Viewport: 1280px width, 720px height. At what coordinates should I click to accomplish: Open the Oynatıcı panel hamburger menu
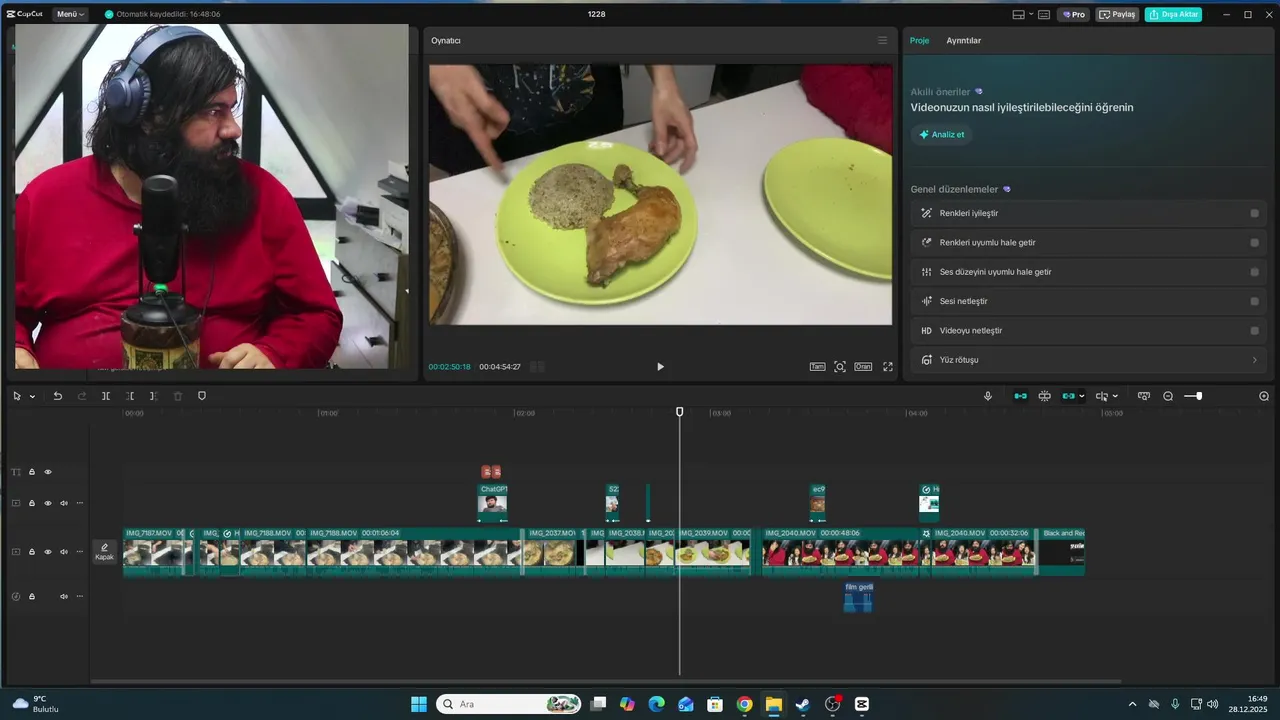click(882, 40)
